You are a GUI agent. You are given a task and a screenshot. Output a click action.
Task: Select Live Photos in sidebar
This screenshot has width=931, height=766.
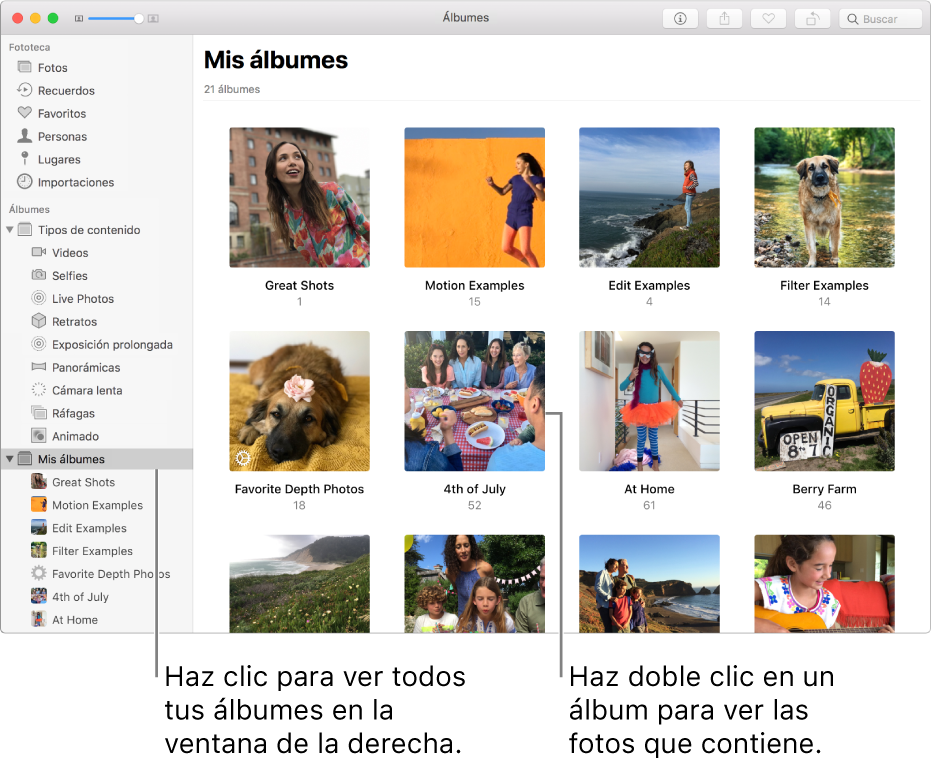tap(83, 299)
